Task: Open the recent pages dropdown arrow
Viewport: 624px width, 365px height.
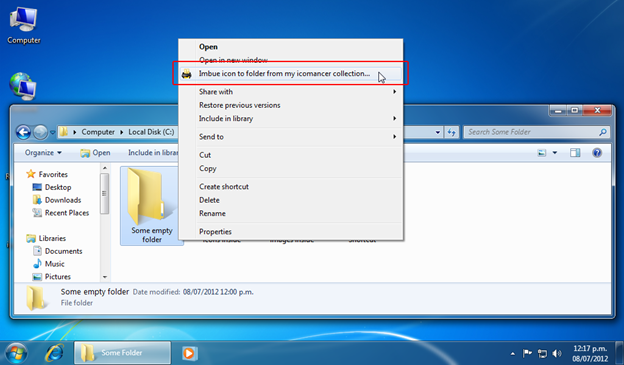Action: tap(53, 132)
